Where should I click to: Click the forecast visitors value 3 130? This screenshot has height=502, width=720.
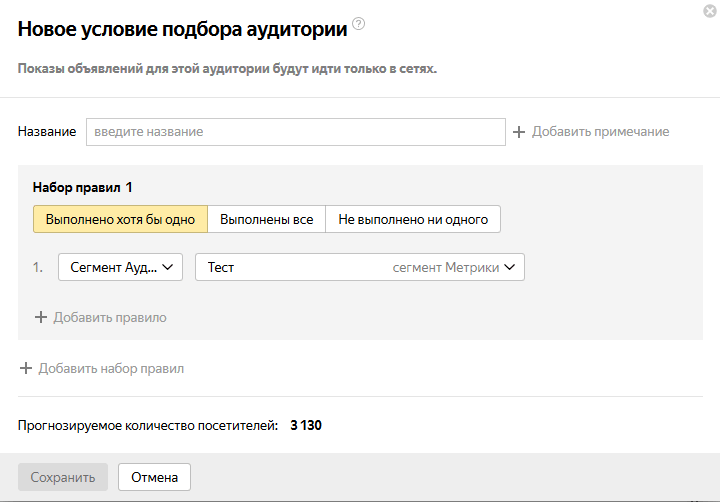[306, 426]
